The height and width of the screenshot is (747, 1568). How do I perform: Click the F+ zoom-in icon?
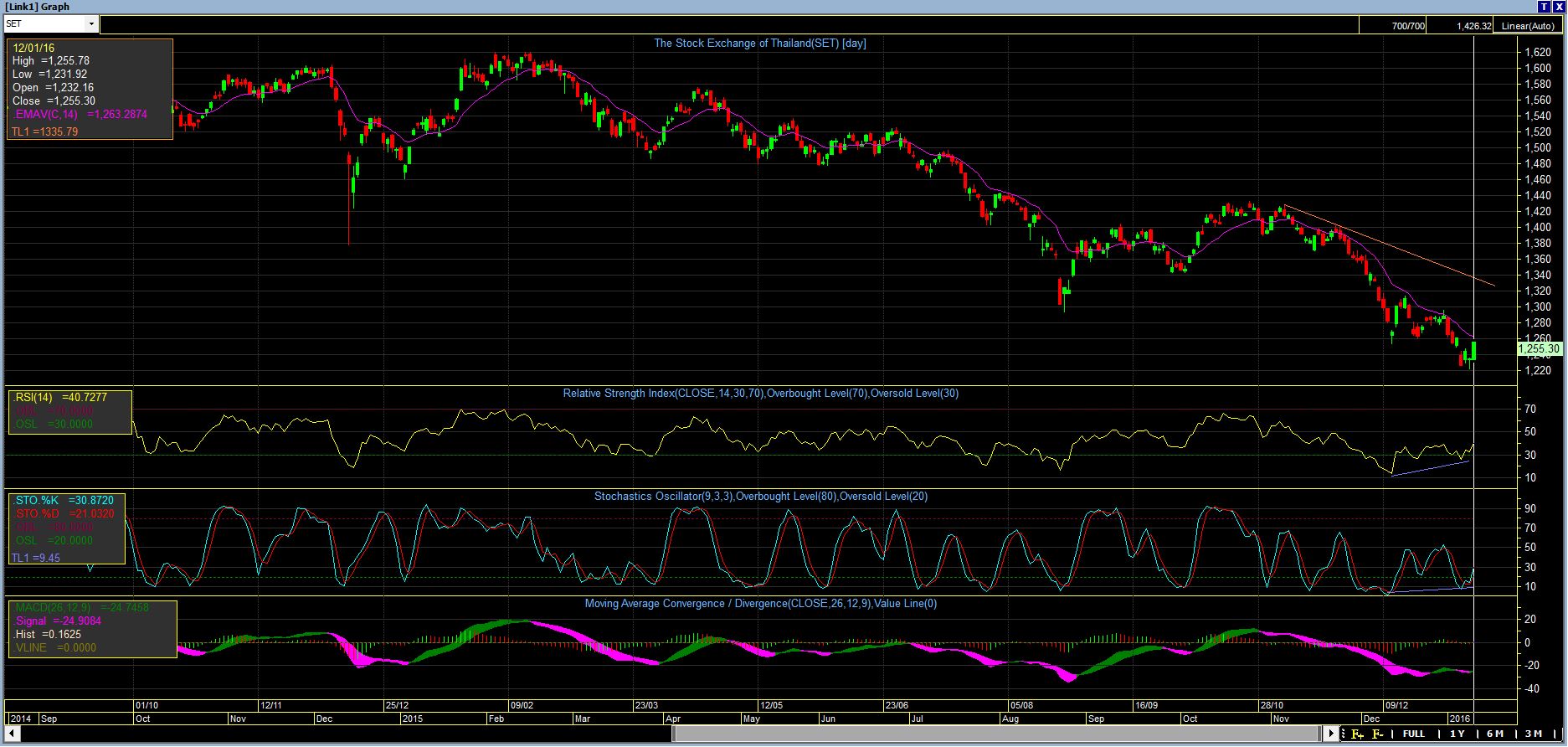[x=1357, y=734]
